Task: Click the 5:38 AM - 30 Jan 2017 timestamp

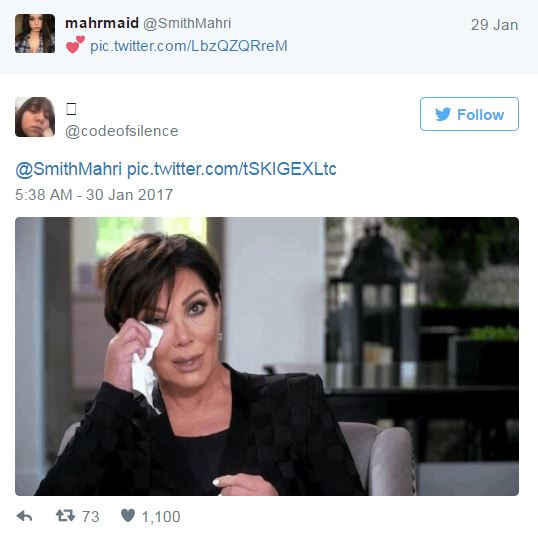Action: click(x=94, y=195)
